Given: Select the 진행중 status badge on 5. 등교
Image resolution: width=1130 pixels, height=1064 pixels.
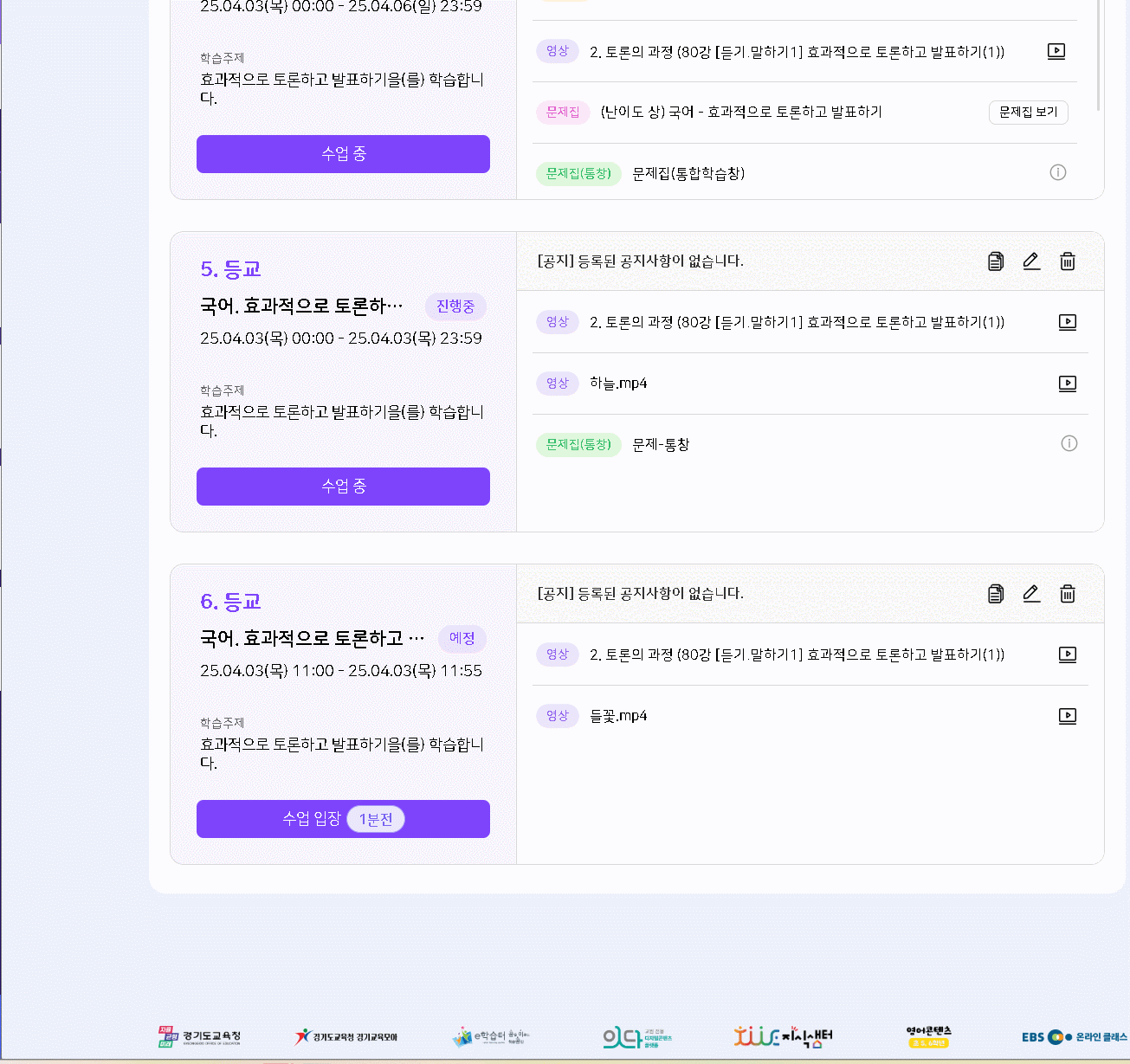Looking at the screenshot, I should [455, 306].
